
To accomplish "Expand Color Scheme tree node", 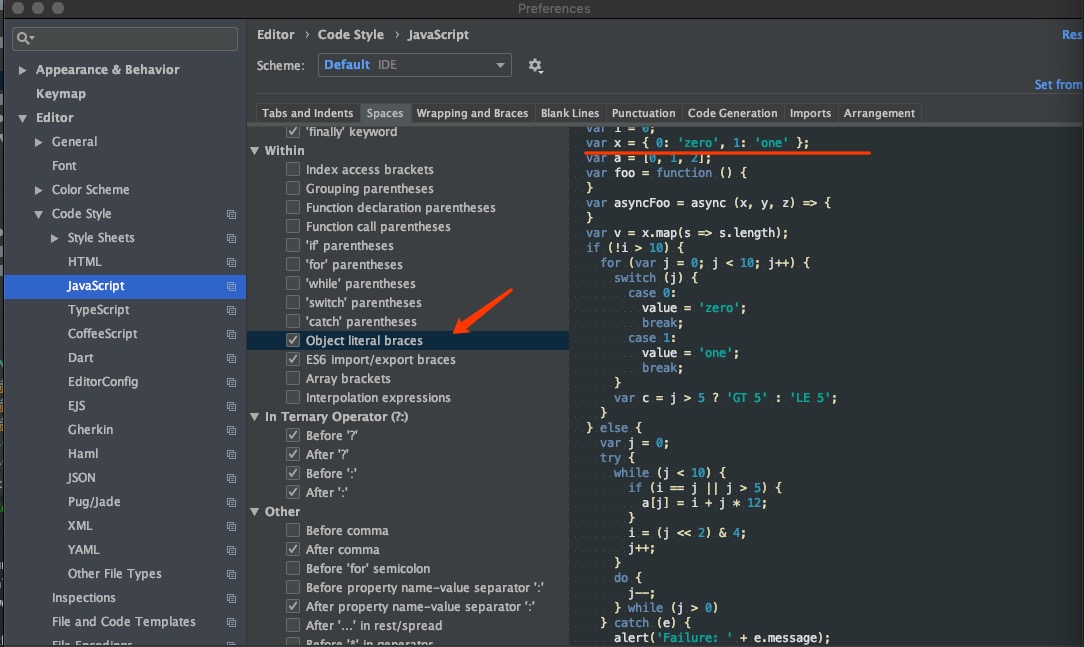I will click(39, 190).
